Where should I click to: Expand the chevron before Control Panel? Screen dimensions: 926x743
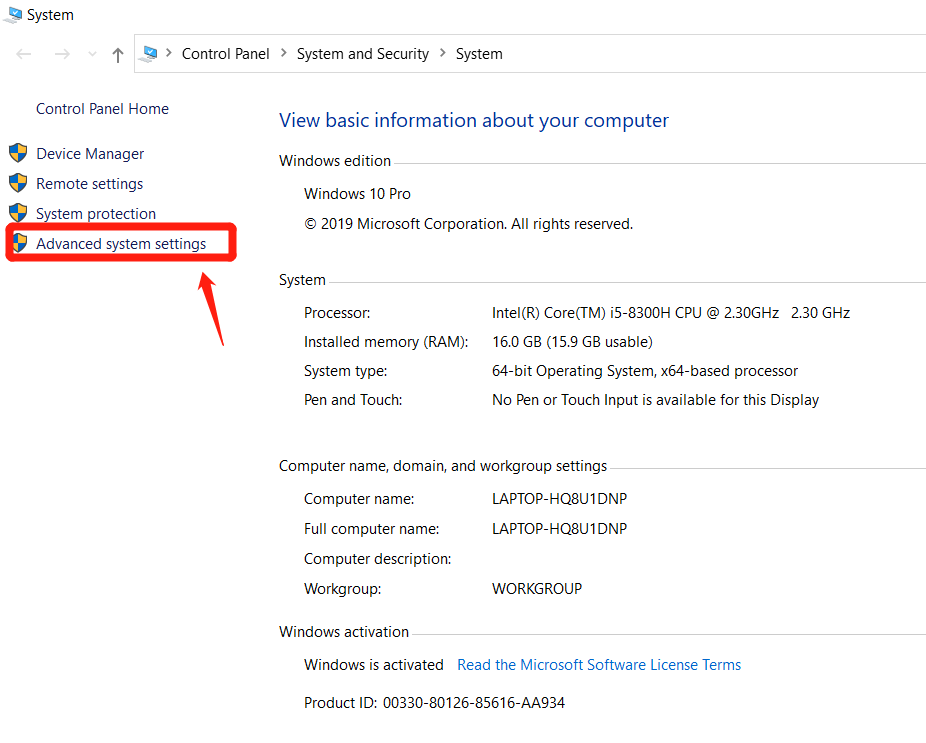click(x=169, y=53)
